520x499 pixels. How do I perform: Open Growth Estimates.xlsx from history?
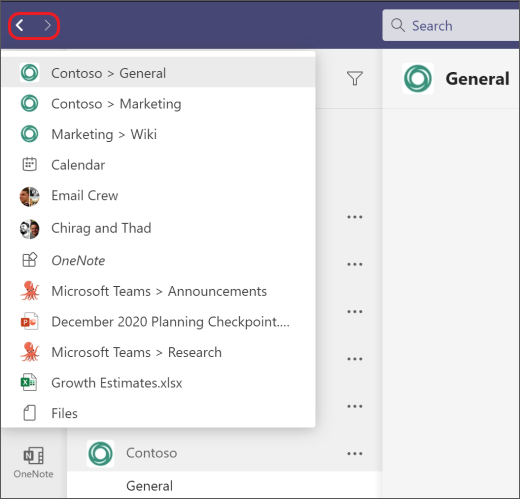159,383
